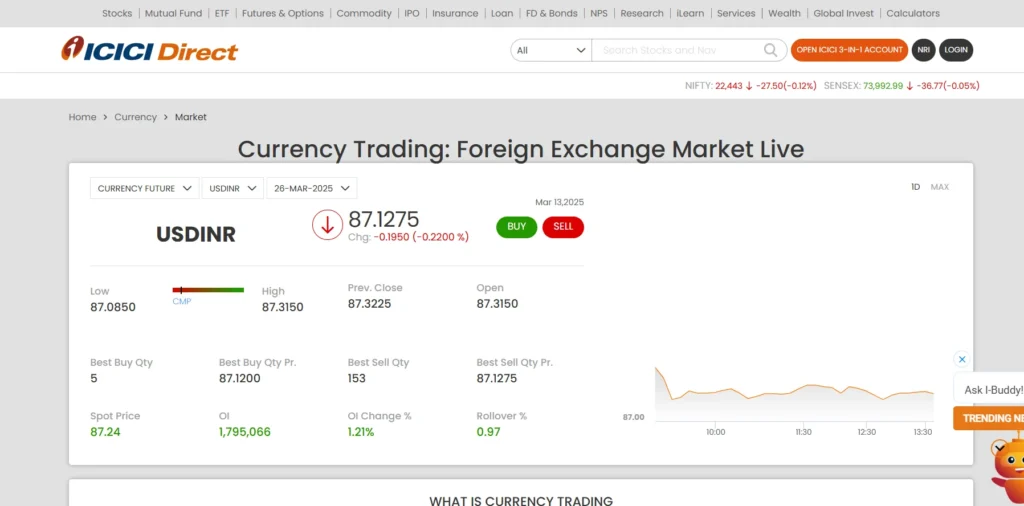This screenshot has width=1024, height=506.
Task: Click the USDINR intraday price chart
Action: 794,394
